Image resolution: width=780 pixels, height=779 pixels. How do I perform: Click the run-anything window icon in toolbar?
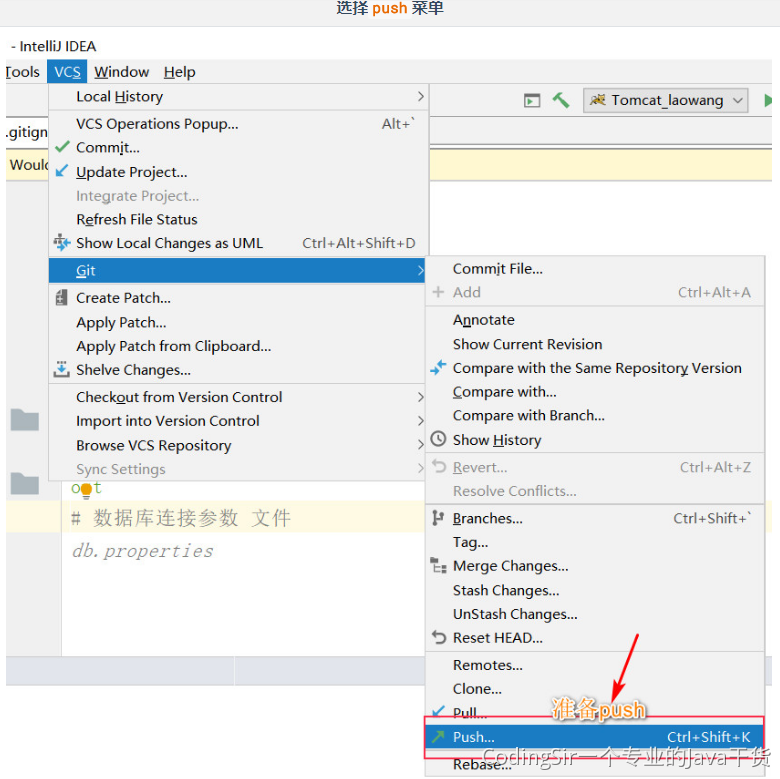click(532, 100)
